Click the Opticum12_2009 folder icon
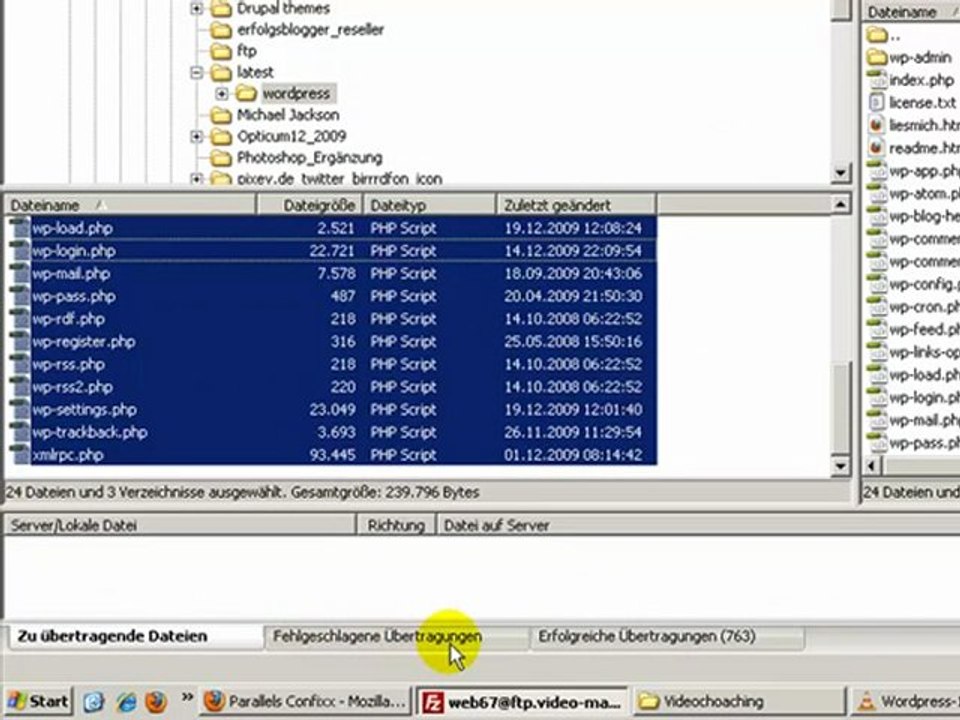 (221, 136)
